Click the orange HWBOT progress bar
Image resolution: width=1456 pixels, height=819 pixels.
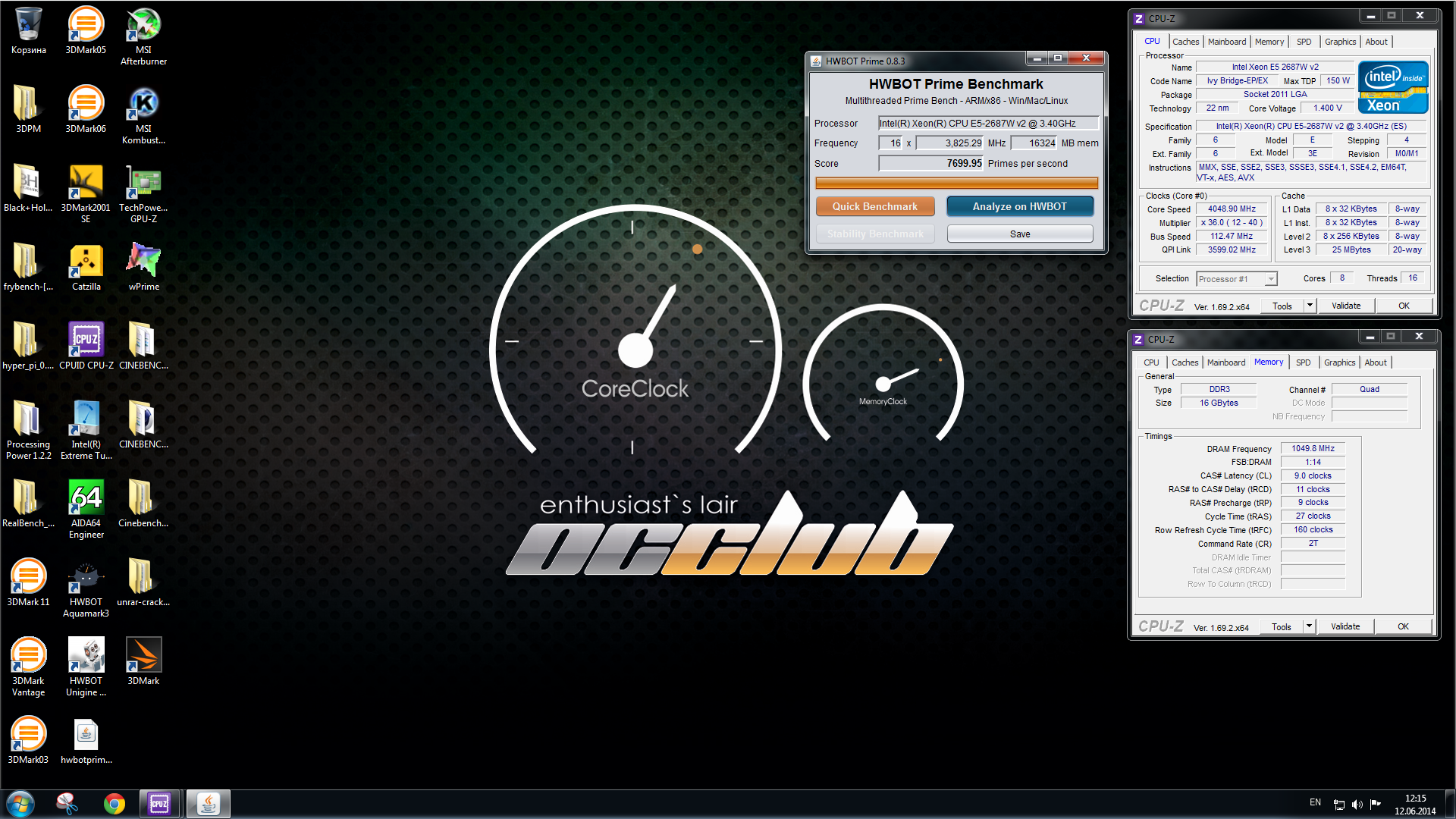tap(956, 183)
